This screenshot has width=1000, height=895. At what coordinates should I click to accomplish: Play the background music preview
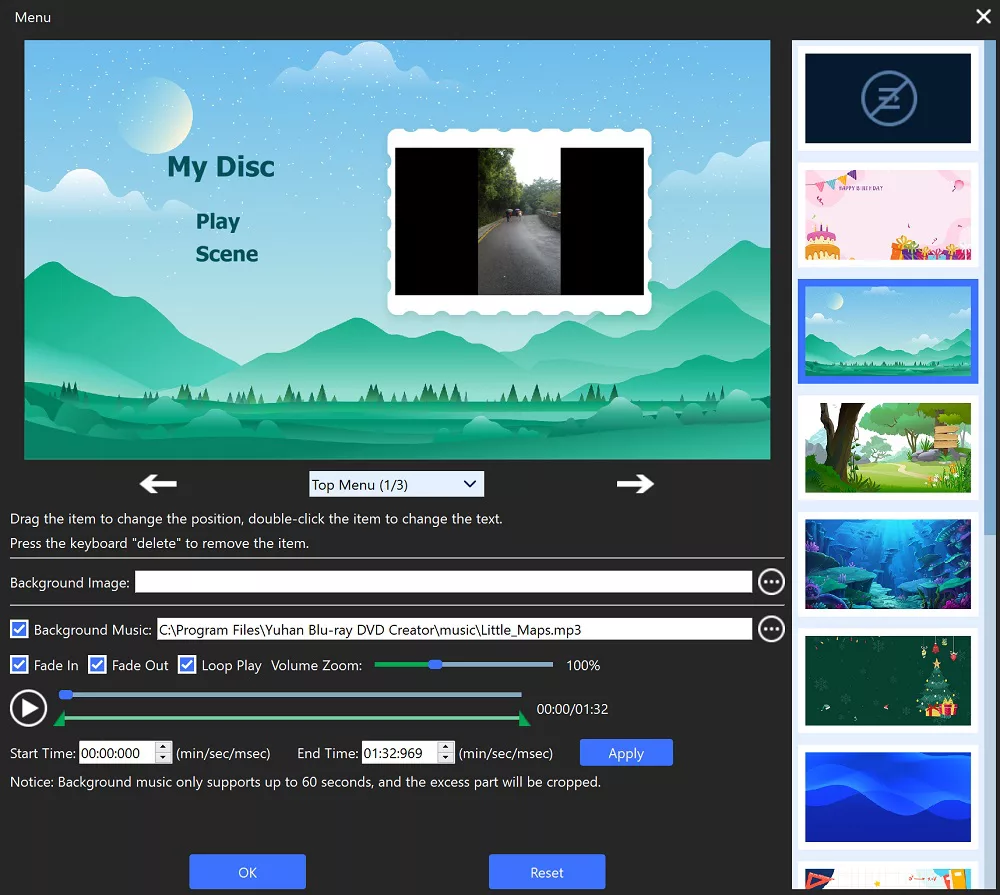[28, 709]
